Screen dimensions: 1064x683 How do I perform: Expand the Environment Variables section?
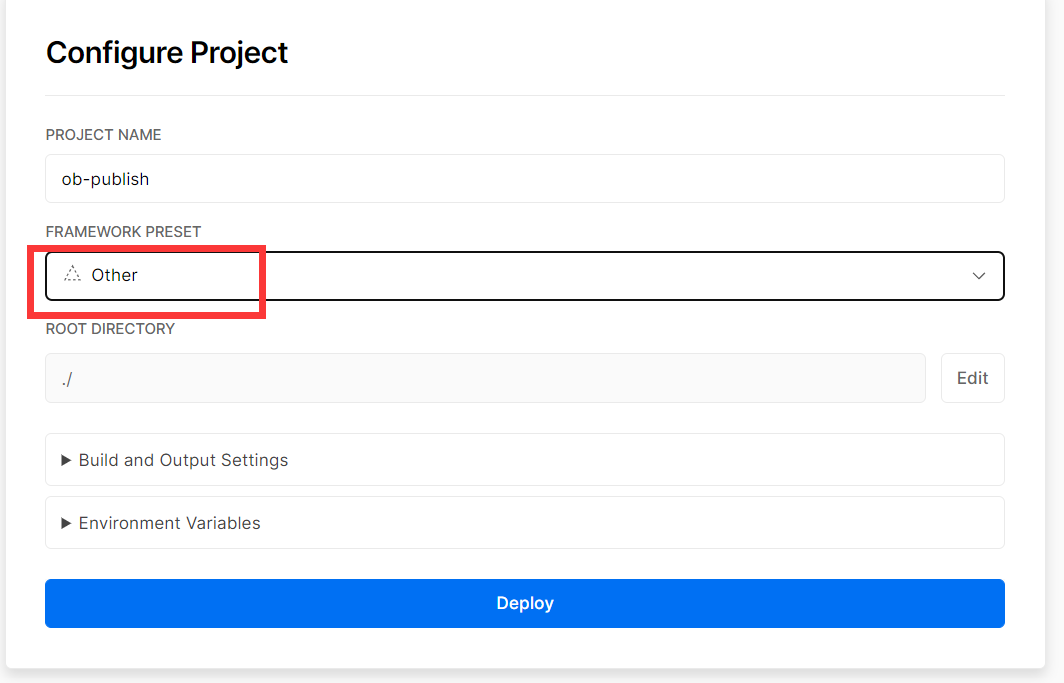point(524,523)
